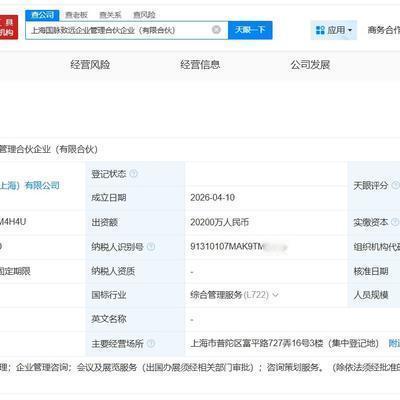The width and height of the screenshot is (400, 400).
Task: Click the 应用 grid icon
Action: (x=320, y=30)
